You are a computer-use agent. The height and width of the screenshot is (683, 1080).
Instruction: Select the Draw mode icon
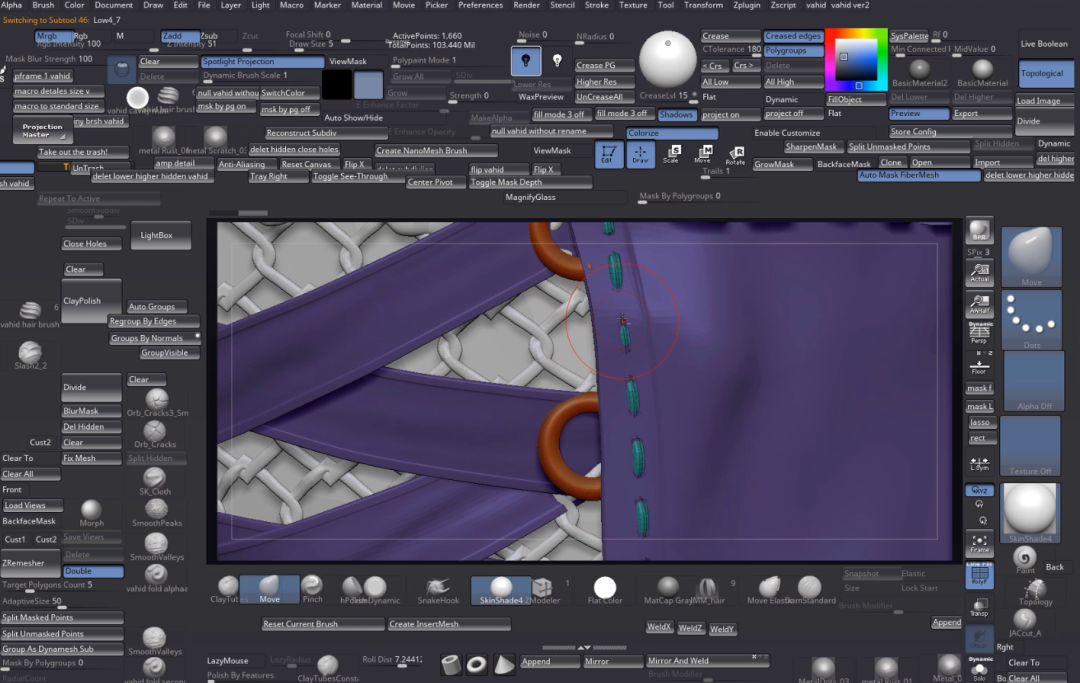pyautogui.click(x=640, y=155)
